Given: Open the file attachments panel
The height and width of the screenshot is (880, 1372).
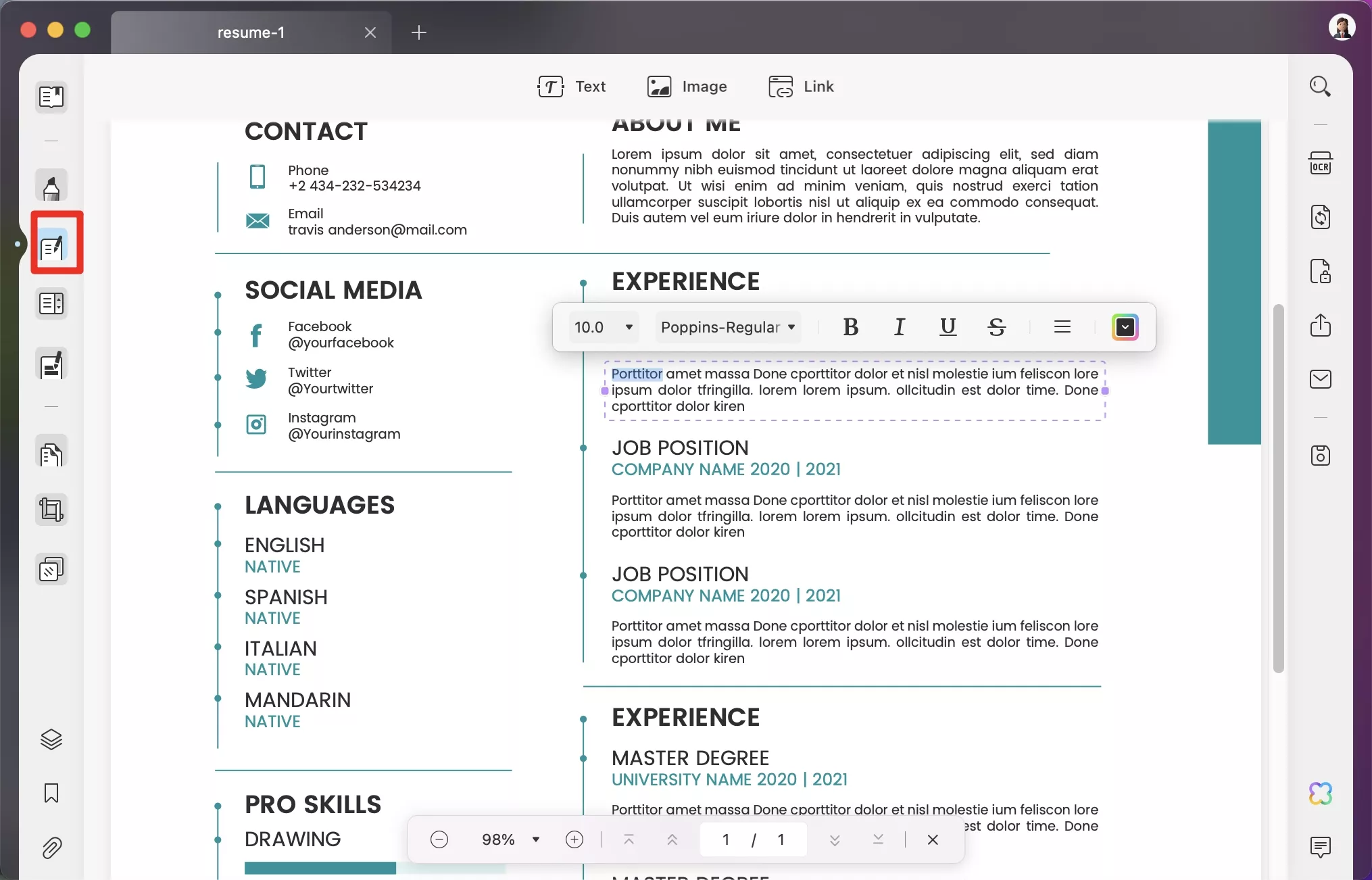Looking at the screenshot, I should pyautogui.click(x=51, y=848).
